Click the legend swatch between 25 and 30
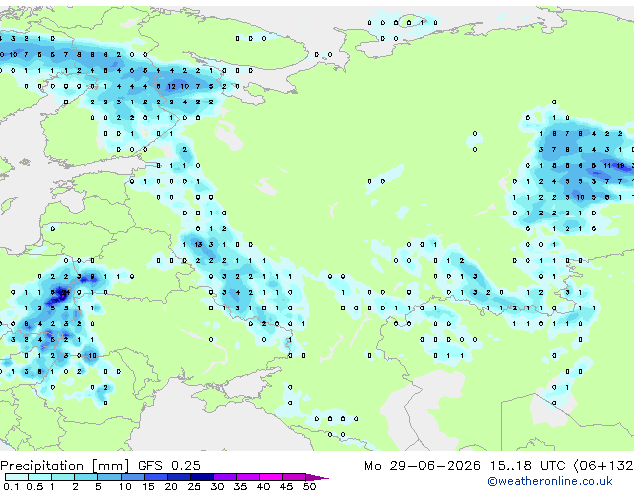This screenshot has width=634, height=490. pyautogui.click(x=202, y=477)
